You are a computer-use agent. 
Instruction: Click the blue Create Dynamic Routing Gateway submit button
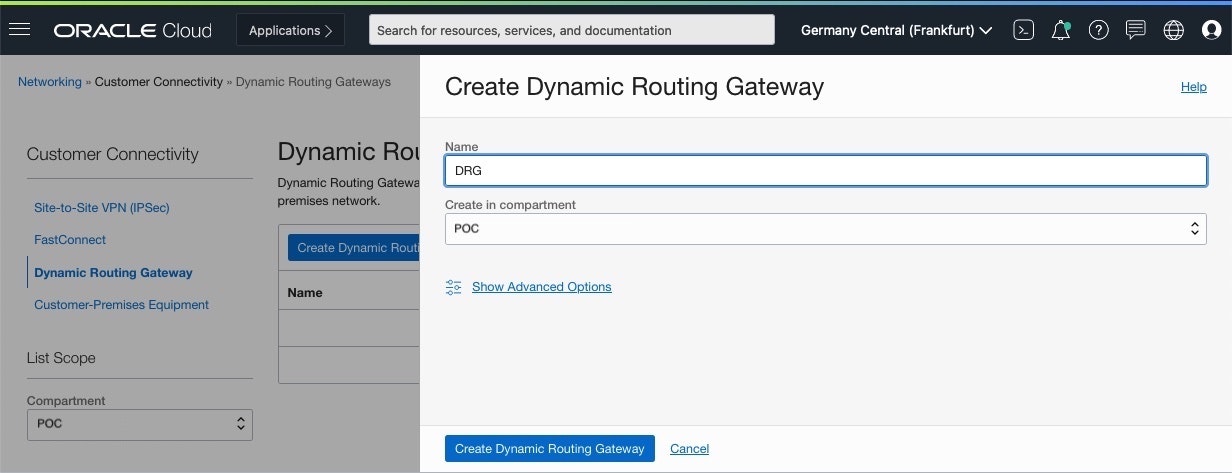549,449
